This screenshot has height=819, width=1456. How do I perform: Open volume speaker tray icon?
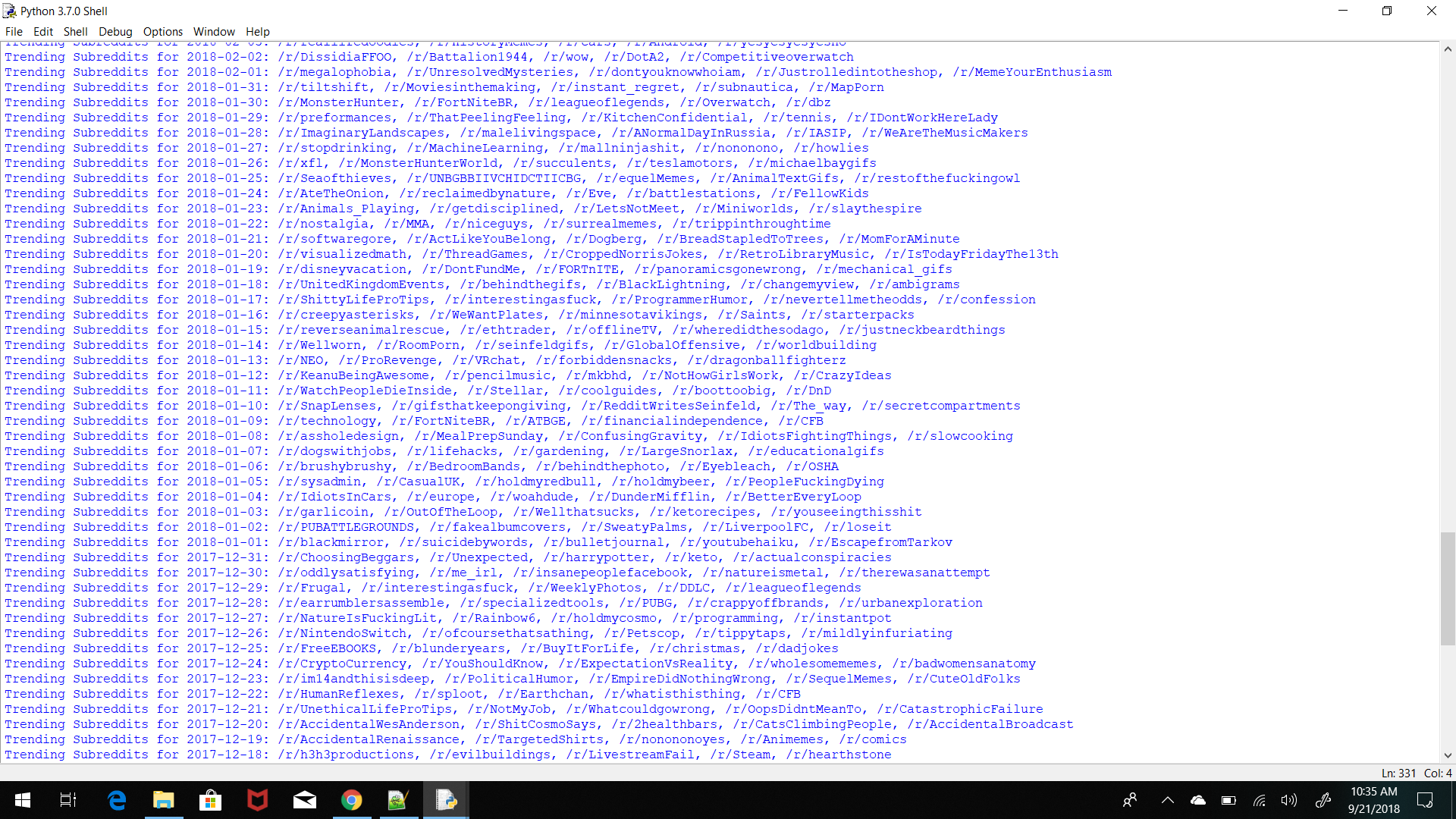(1289, 800)
